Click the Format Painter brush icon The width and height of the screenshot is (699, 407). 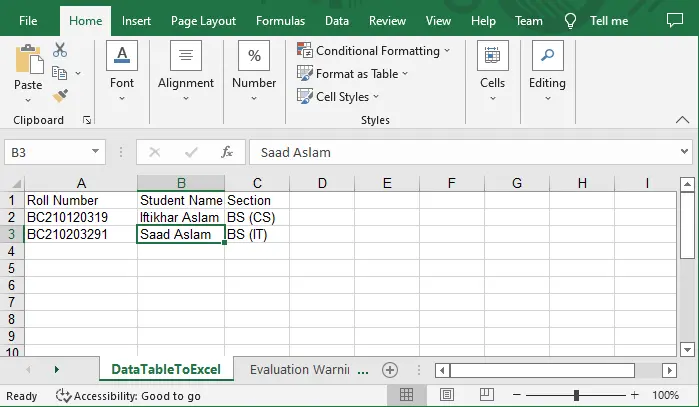[x=60, y=95]
